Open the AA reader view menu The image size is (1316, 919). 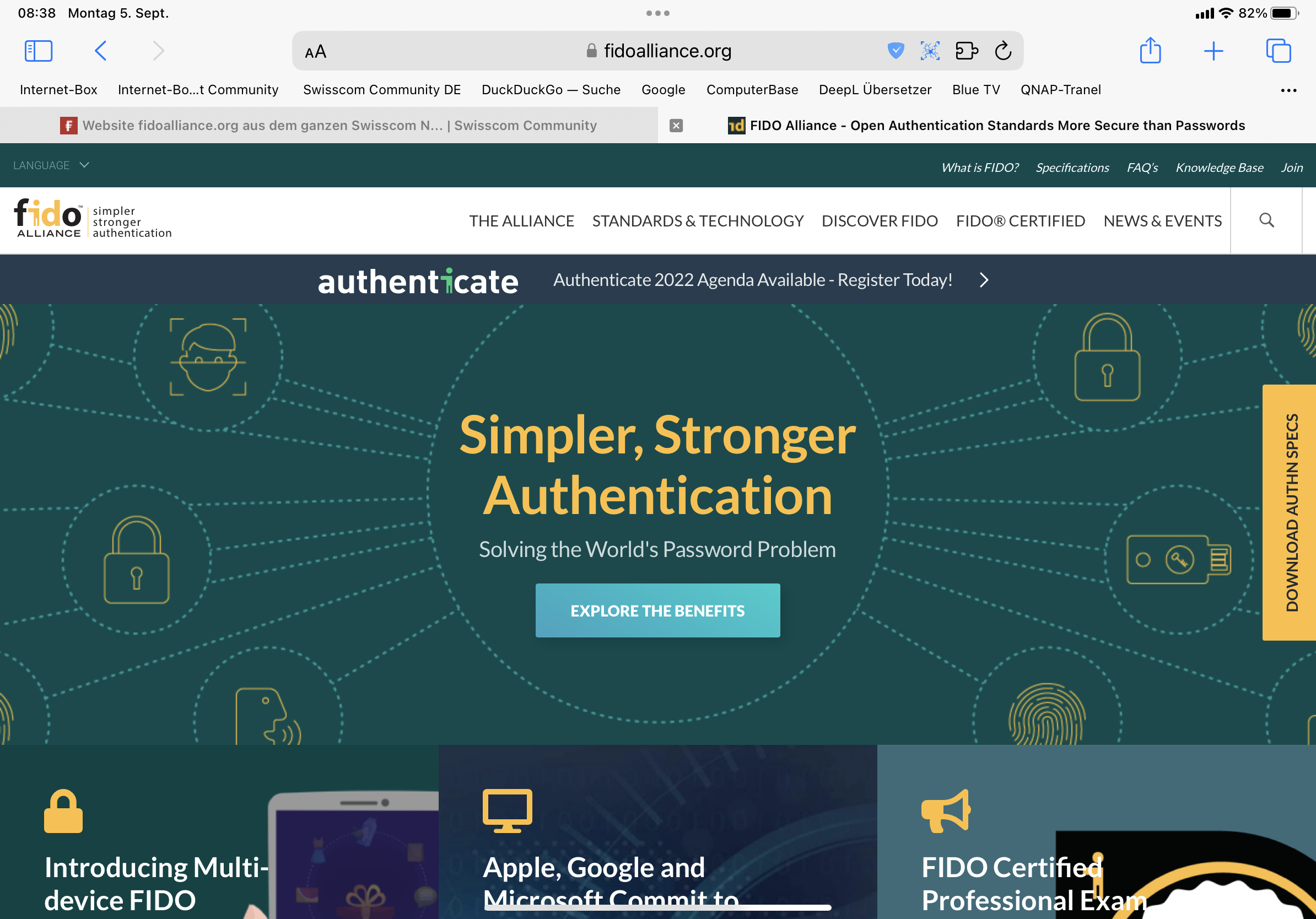tap(315, 52)
